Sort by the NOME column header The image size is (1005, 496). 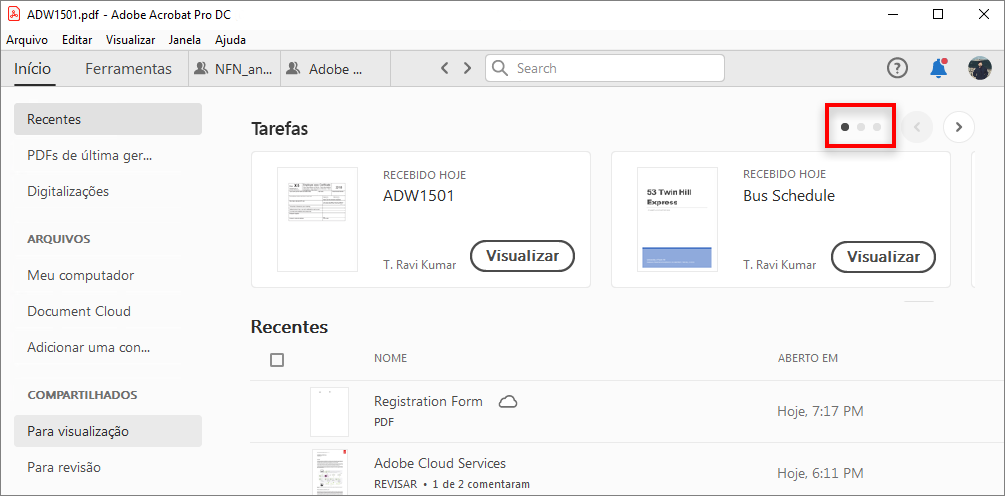390,358
